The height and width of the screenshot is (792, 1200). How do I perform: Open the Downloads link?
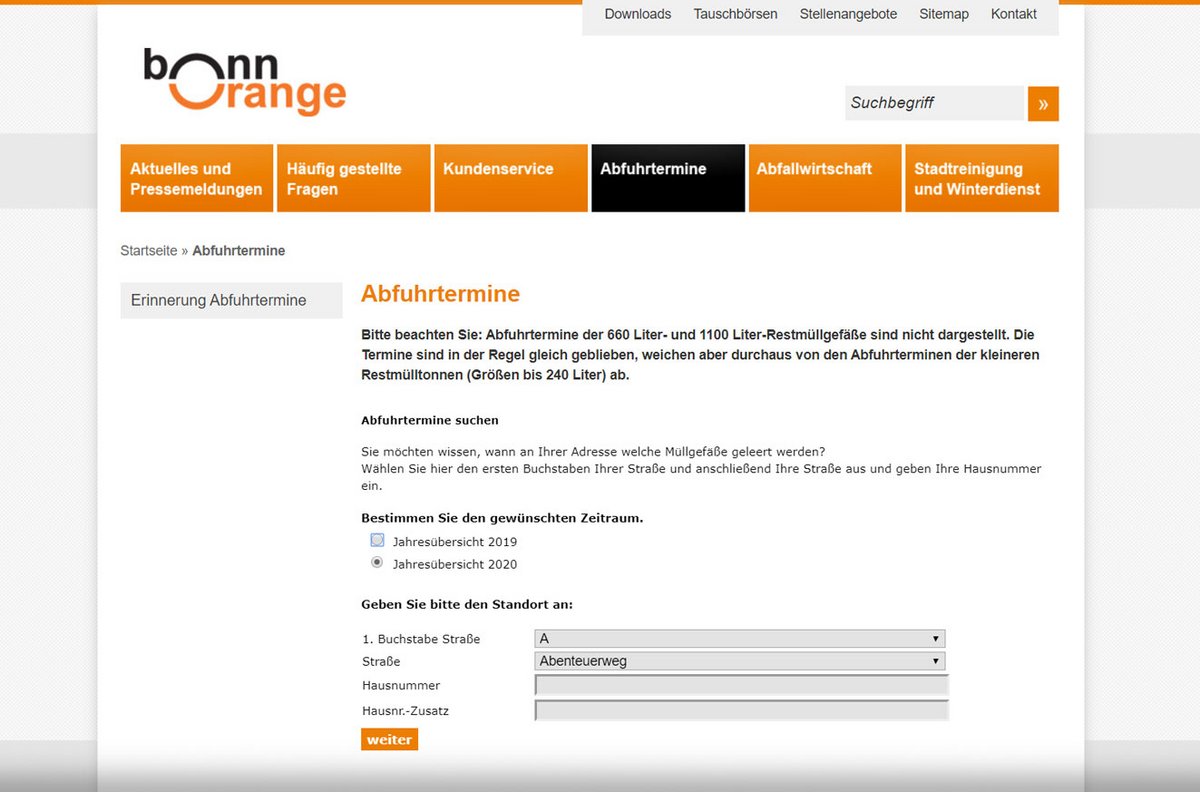[x=638, y=14]
